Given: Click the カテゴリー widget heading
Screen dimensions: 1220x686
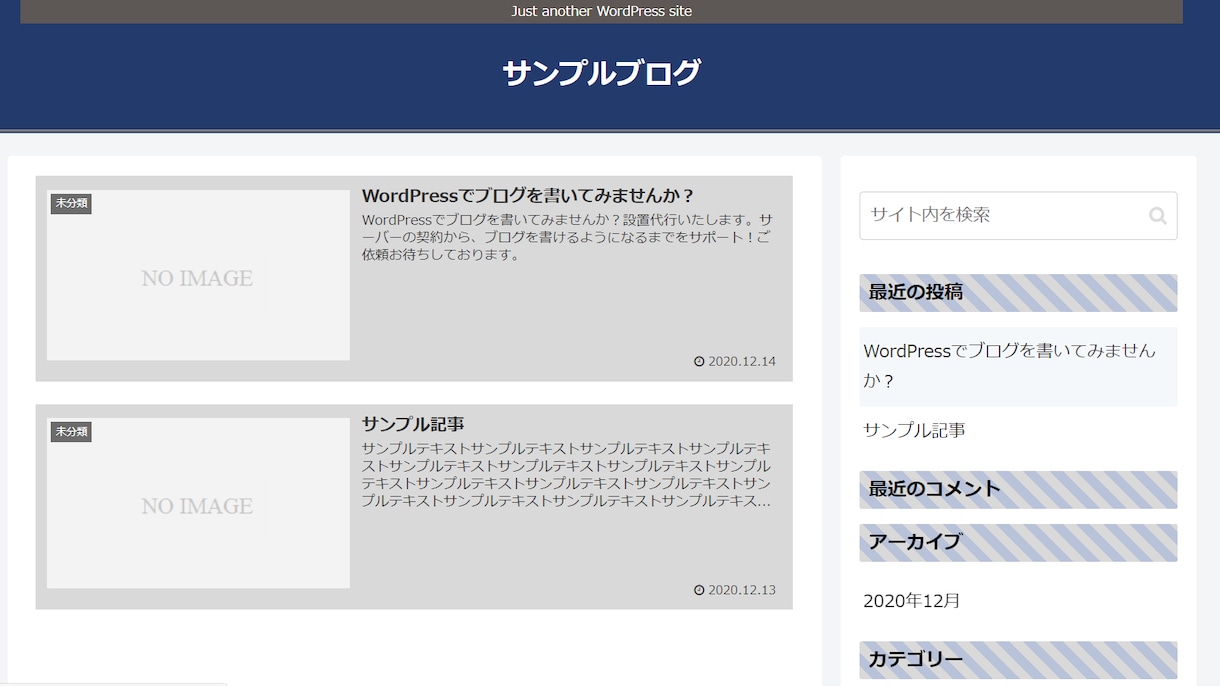Looking at the screenshot, I should pos(1018,660).
